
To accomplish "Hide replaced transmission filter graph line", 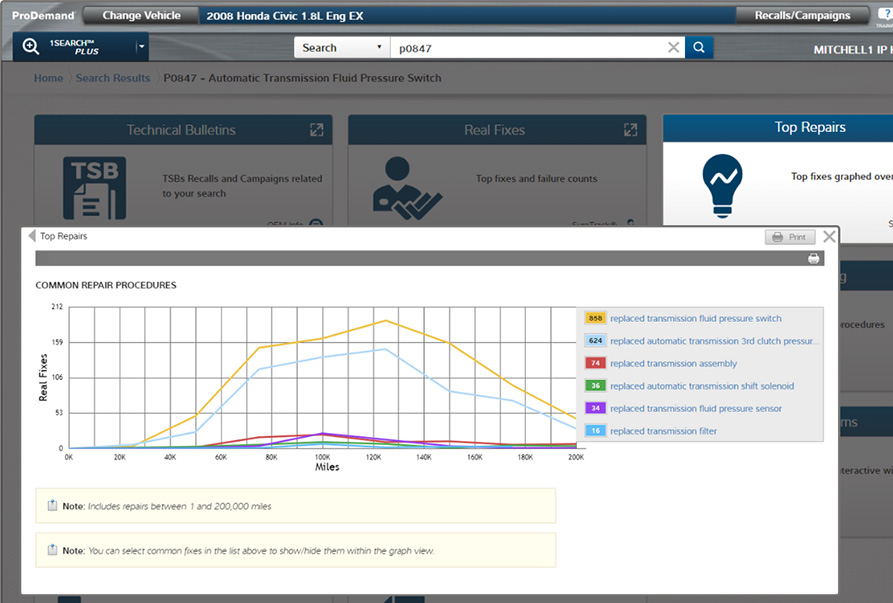I will pos(663,431).
